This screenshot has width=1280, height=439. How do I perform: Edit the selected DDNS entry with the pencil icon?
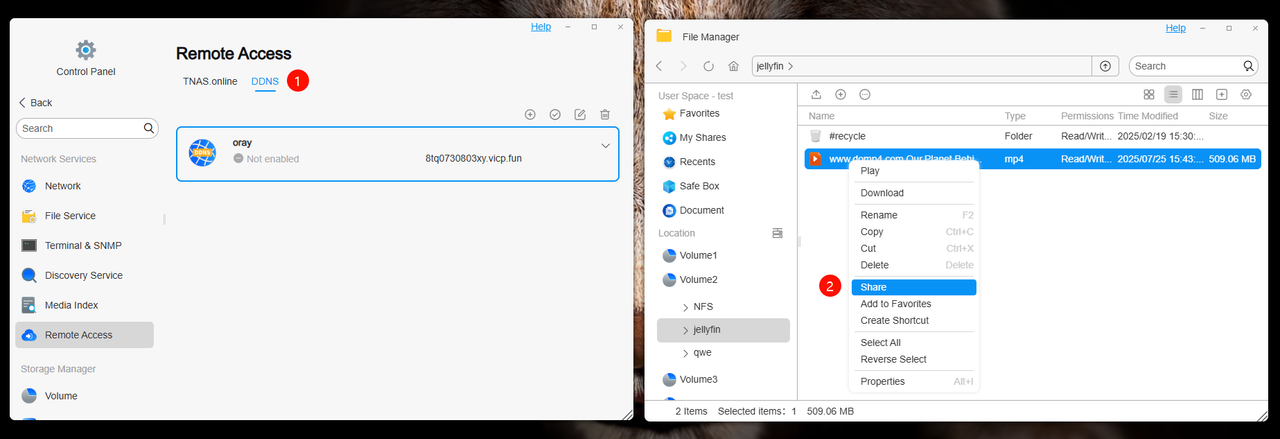[580, 115]
